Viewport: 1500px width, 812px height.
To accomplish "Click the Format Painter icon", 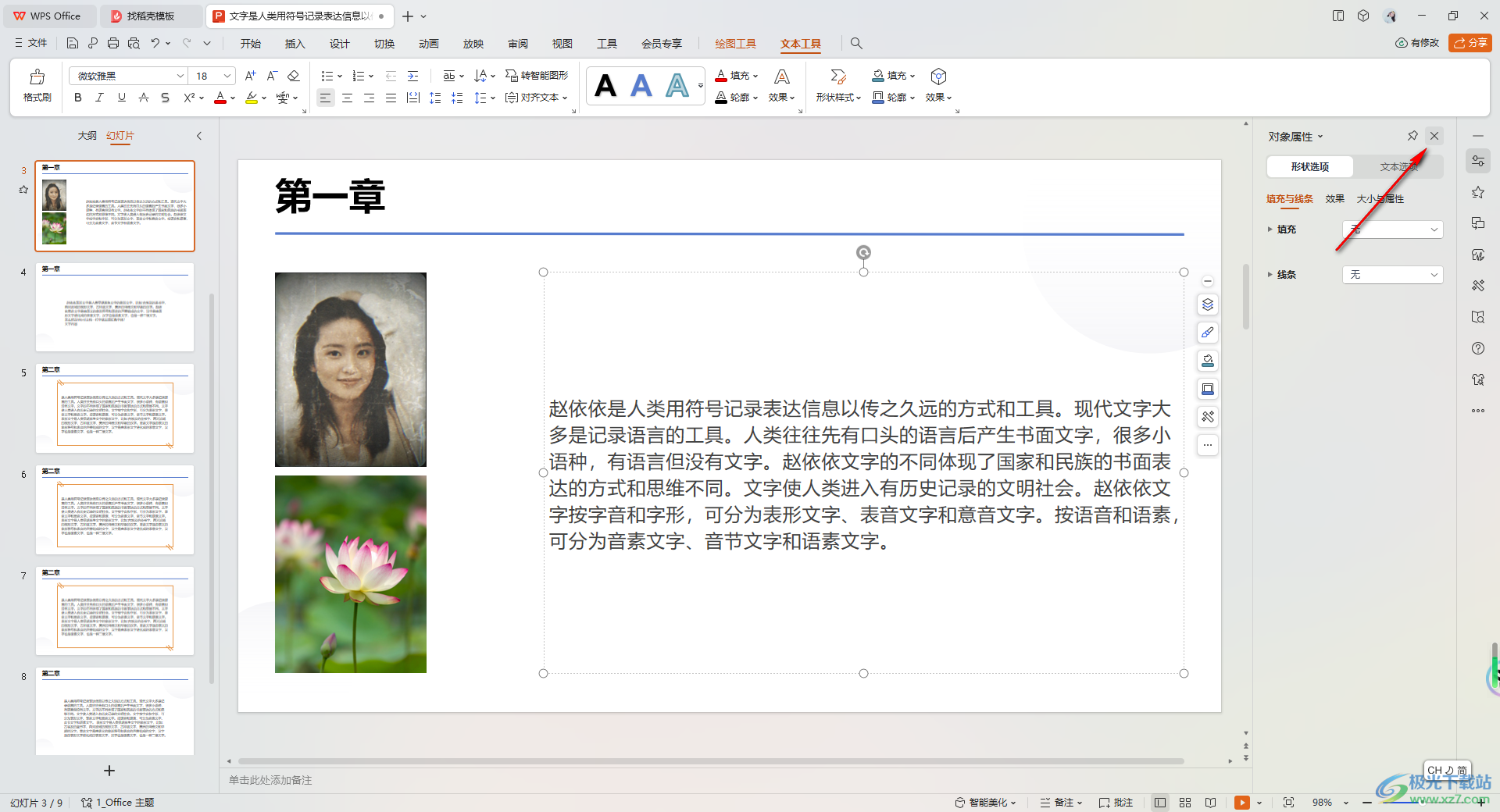I will [x=37, y=85].
